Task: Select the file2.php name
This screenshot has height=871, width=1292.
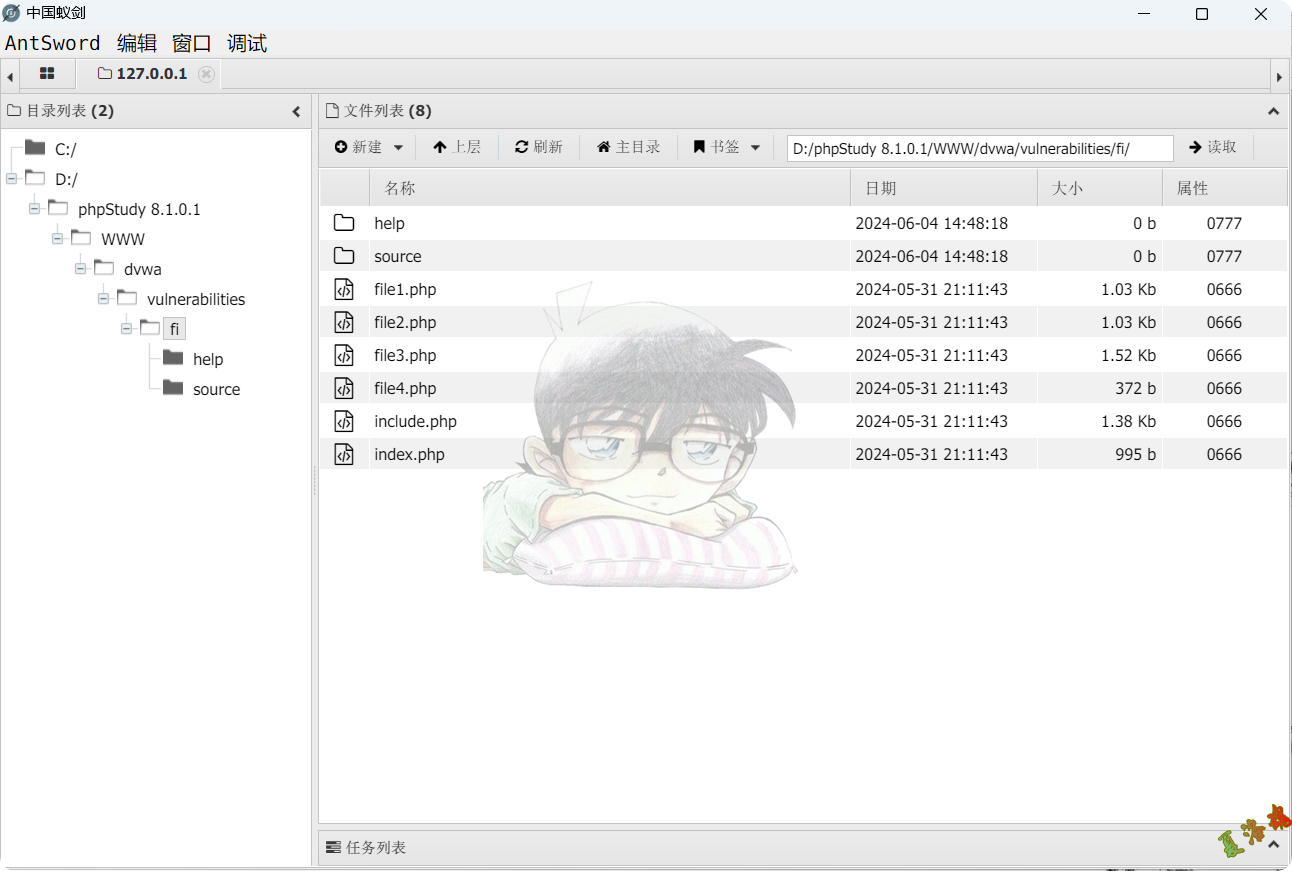Action: pyautogui.click(x=405, y=322)
